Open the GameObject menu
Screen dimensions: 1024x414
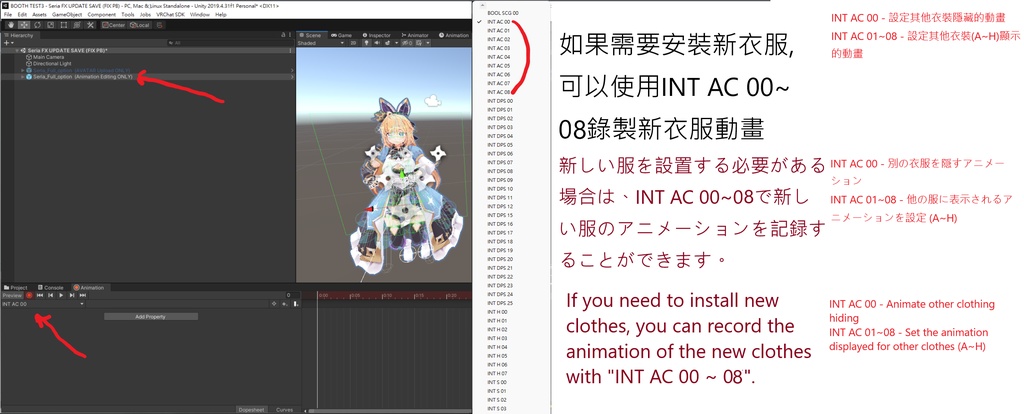click(x=67, y=14)
